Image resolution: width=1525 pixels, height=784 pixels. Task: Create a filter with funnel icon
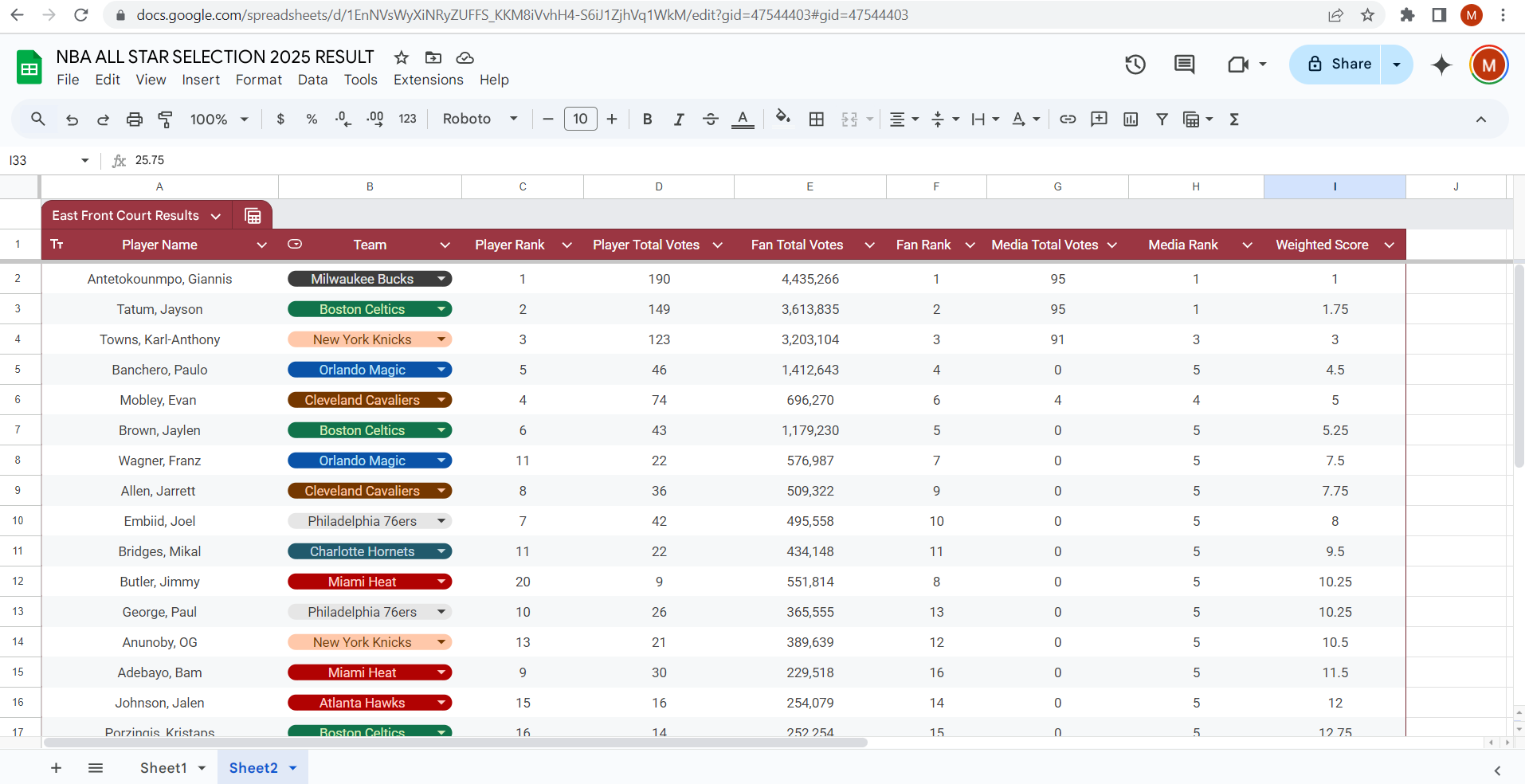coord(1162,120)
